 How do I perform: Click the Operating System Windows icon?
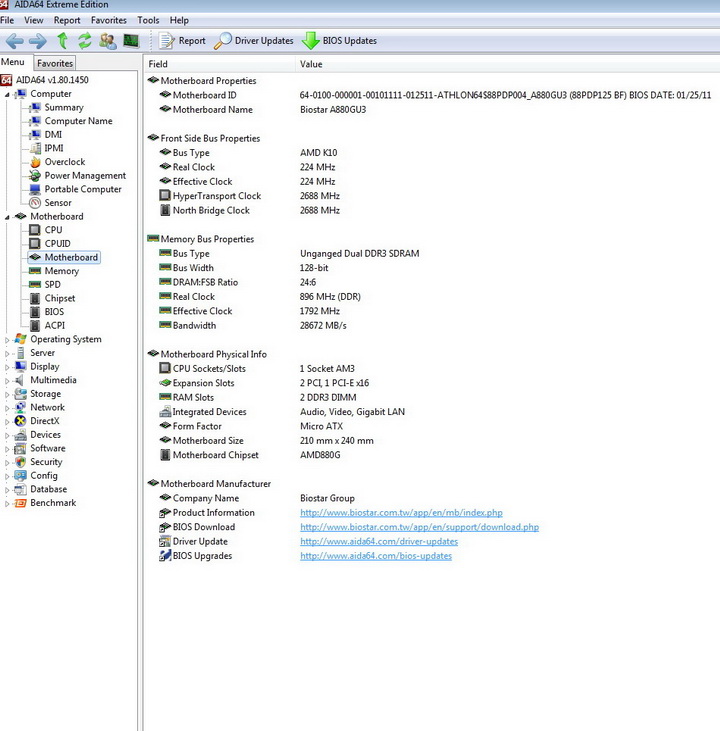21,339
